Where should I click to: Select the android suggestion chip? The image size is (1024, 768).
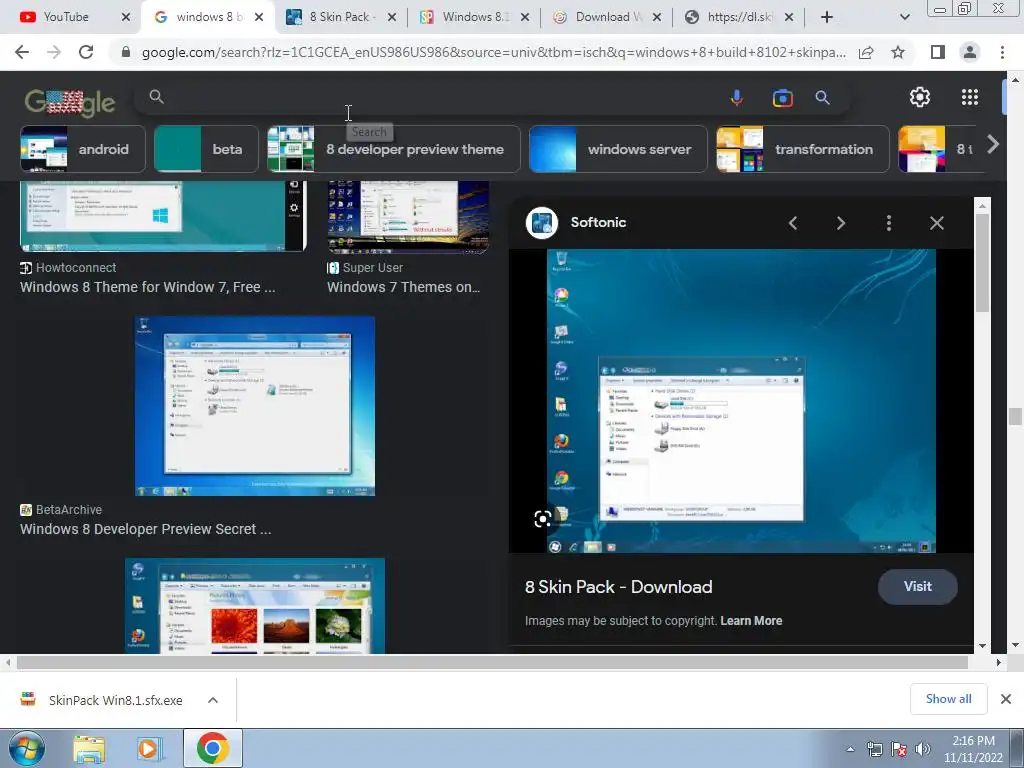coord(83,149)
